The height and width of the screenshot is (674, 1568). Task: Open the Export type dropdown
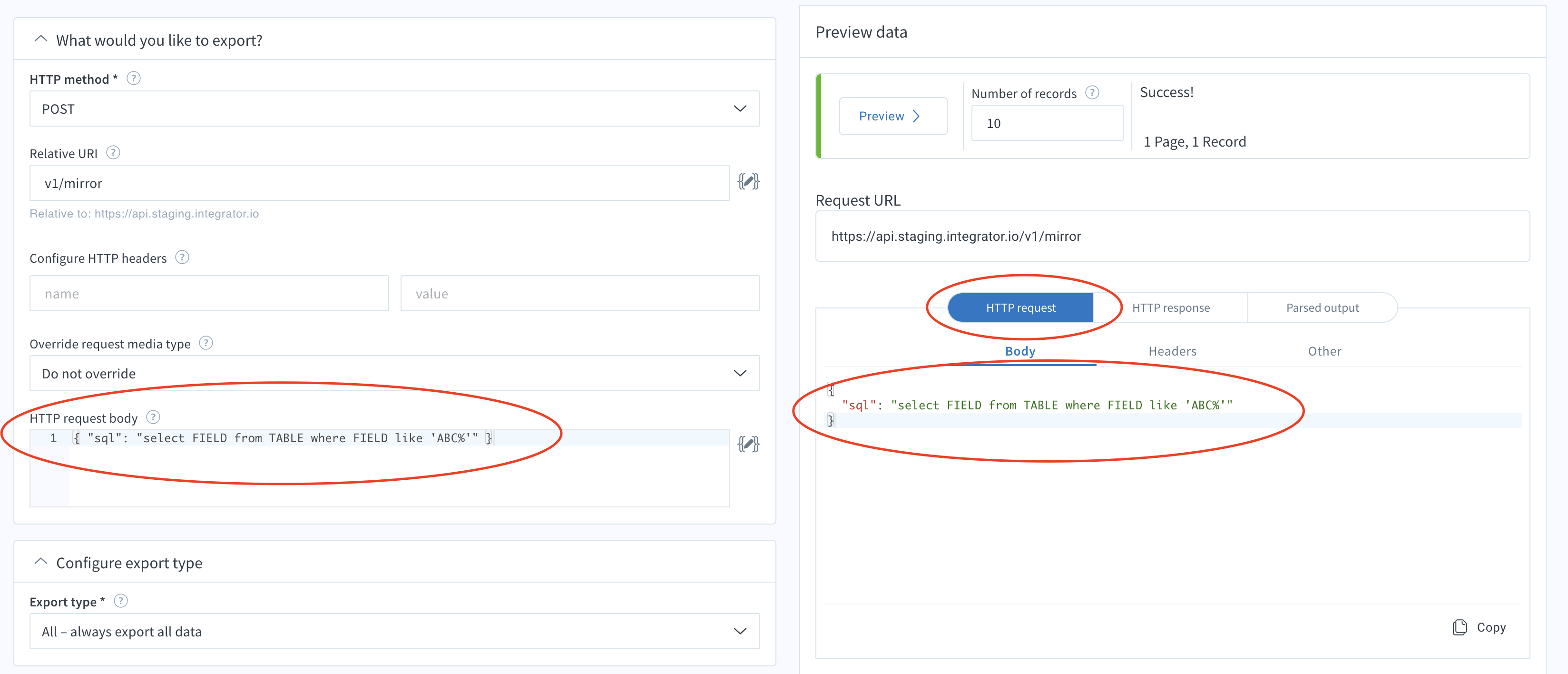pyautogui.click(x=394, y=631)
